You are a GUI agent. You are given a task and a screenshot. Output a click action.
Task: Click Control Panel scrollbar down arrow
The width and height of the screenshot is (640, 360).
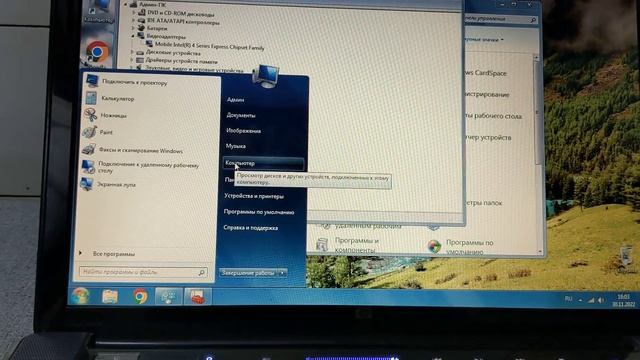click(x=540, y=252)
